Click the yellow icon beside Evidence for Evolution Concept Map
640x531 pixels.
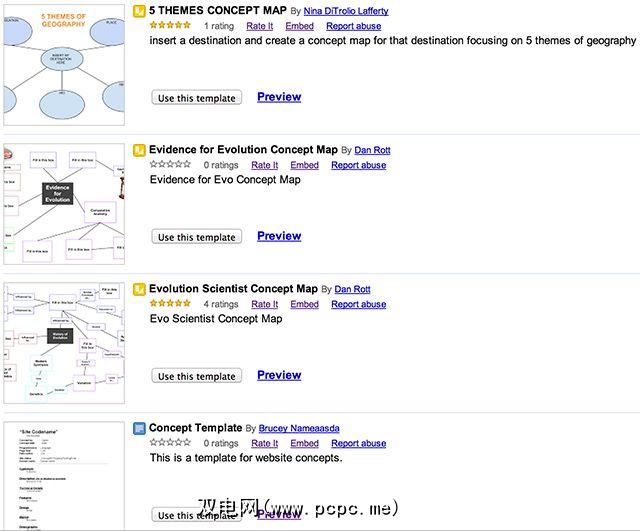[139, 150]
